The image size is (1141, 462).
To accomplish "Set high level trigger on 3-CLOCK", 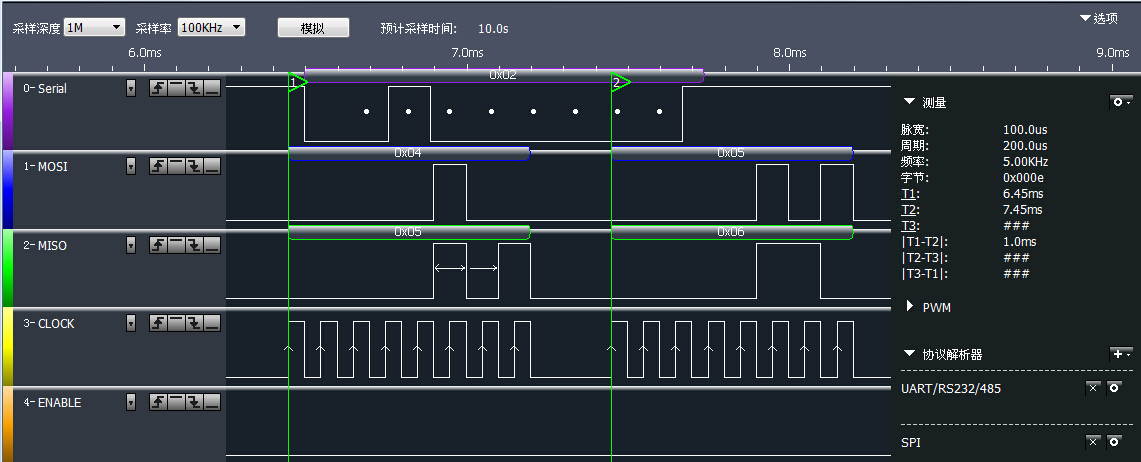I will click(176, 323).
